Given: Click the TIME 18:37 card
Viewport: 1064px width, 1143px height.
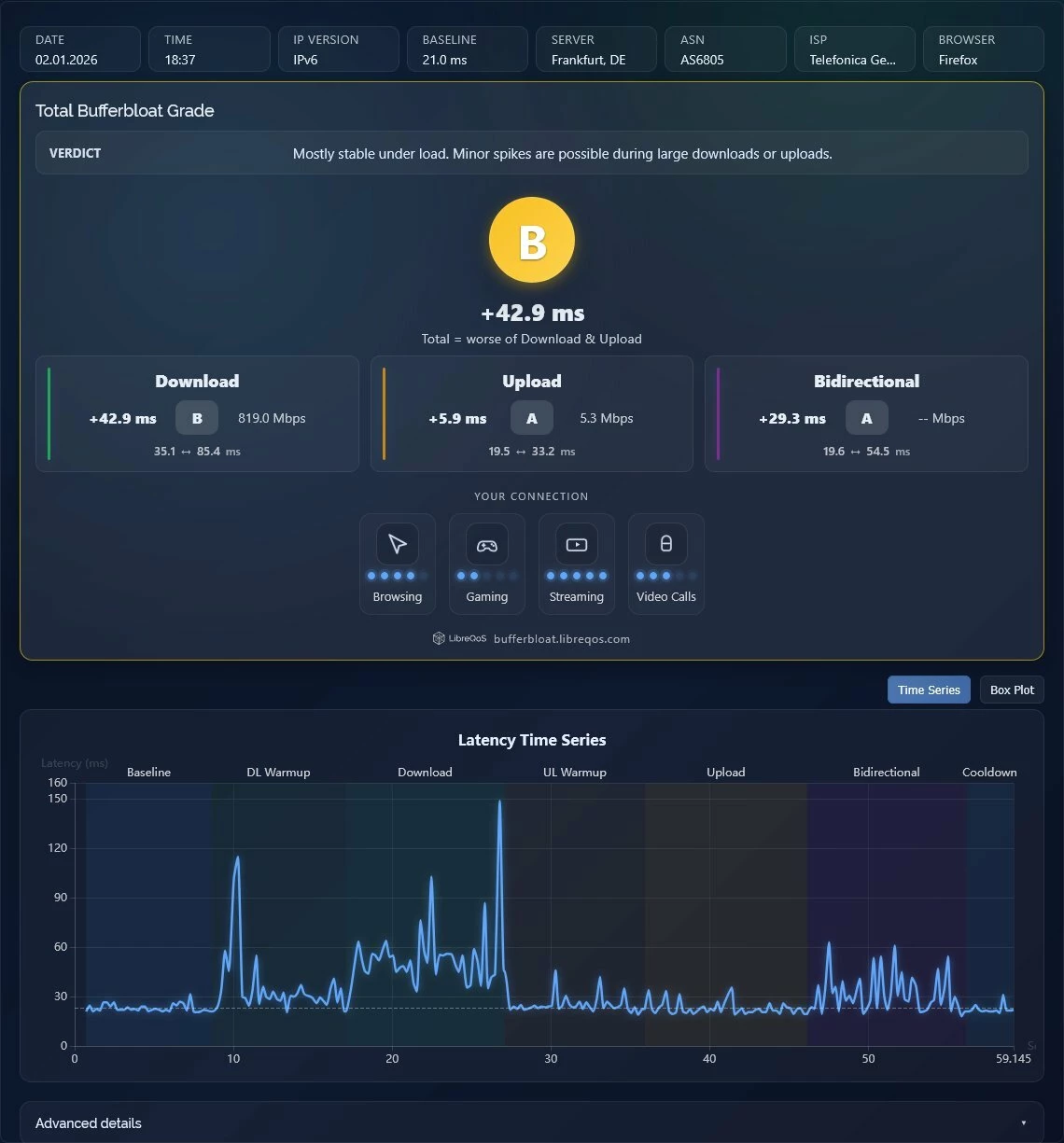Looking at the screenshot, I should [x=209, y=49].
